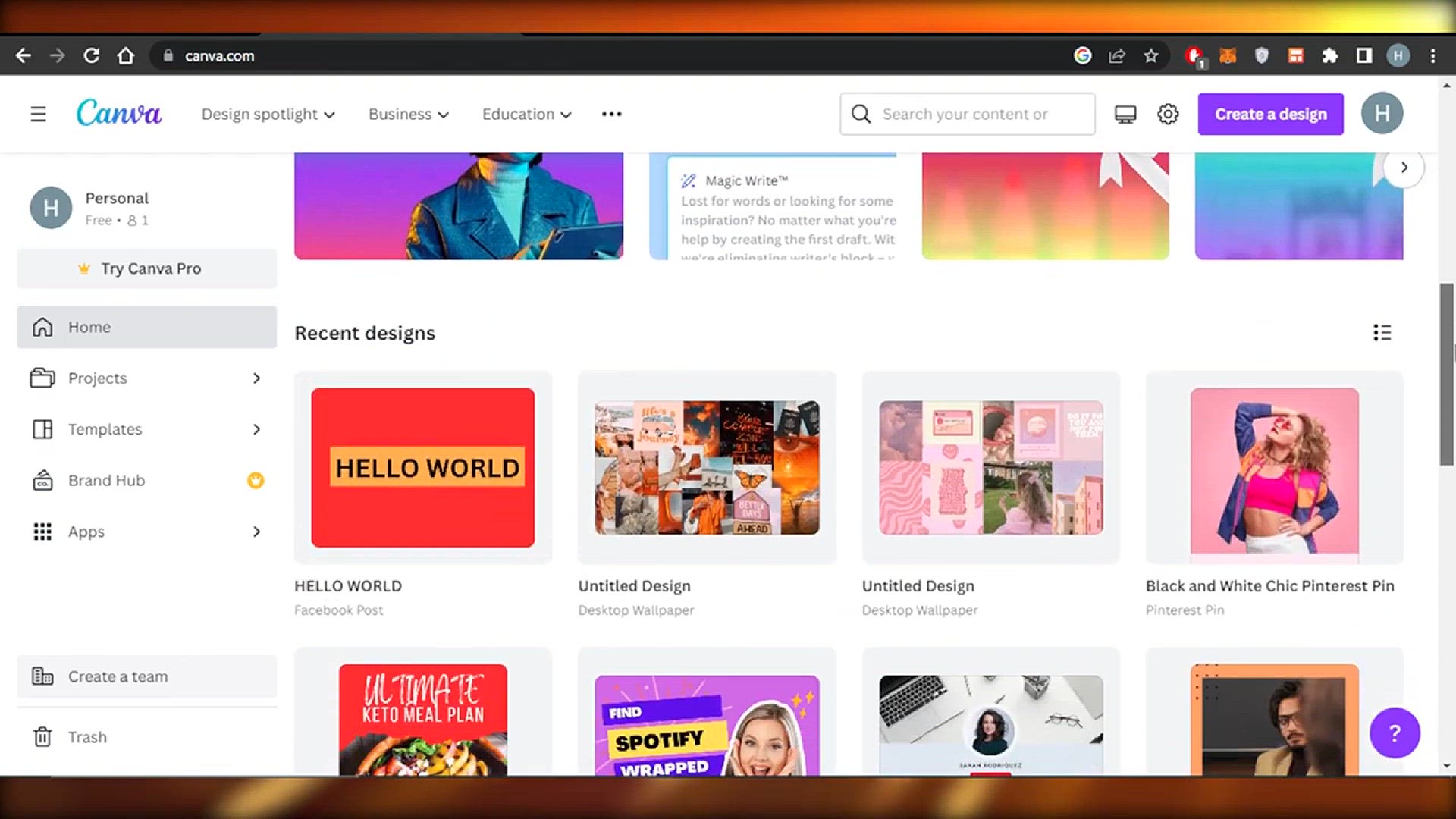
Task: Open HELLO WORLD design title link
Action: point(348,585)
